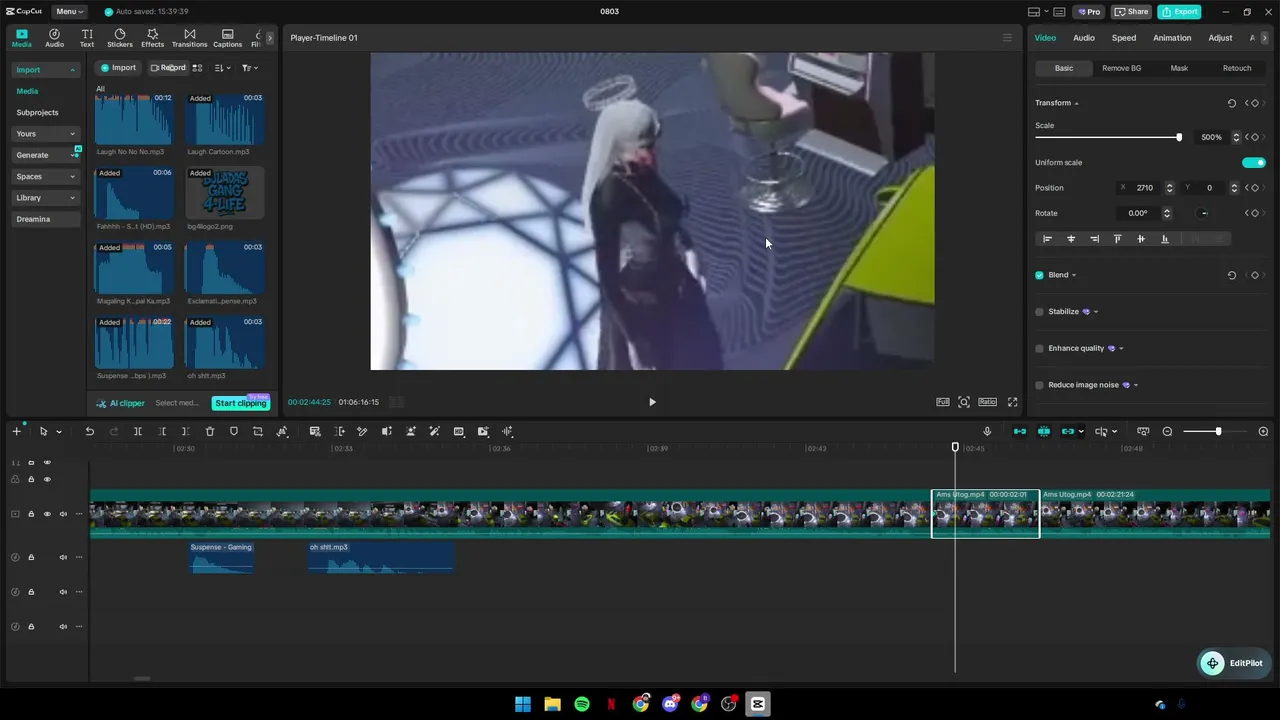Collapse the Transform section
The image size is (1280, 720).
point(1076,103)
